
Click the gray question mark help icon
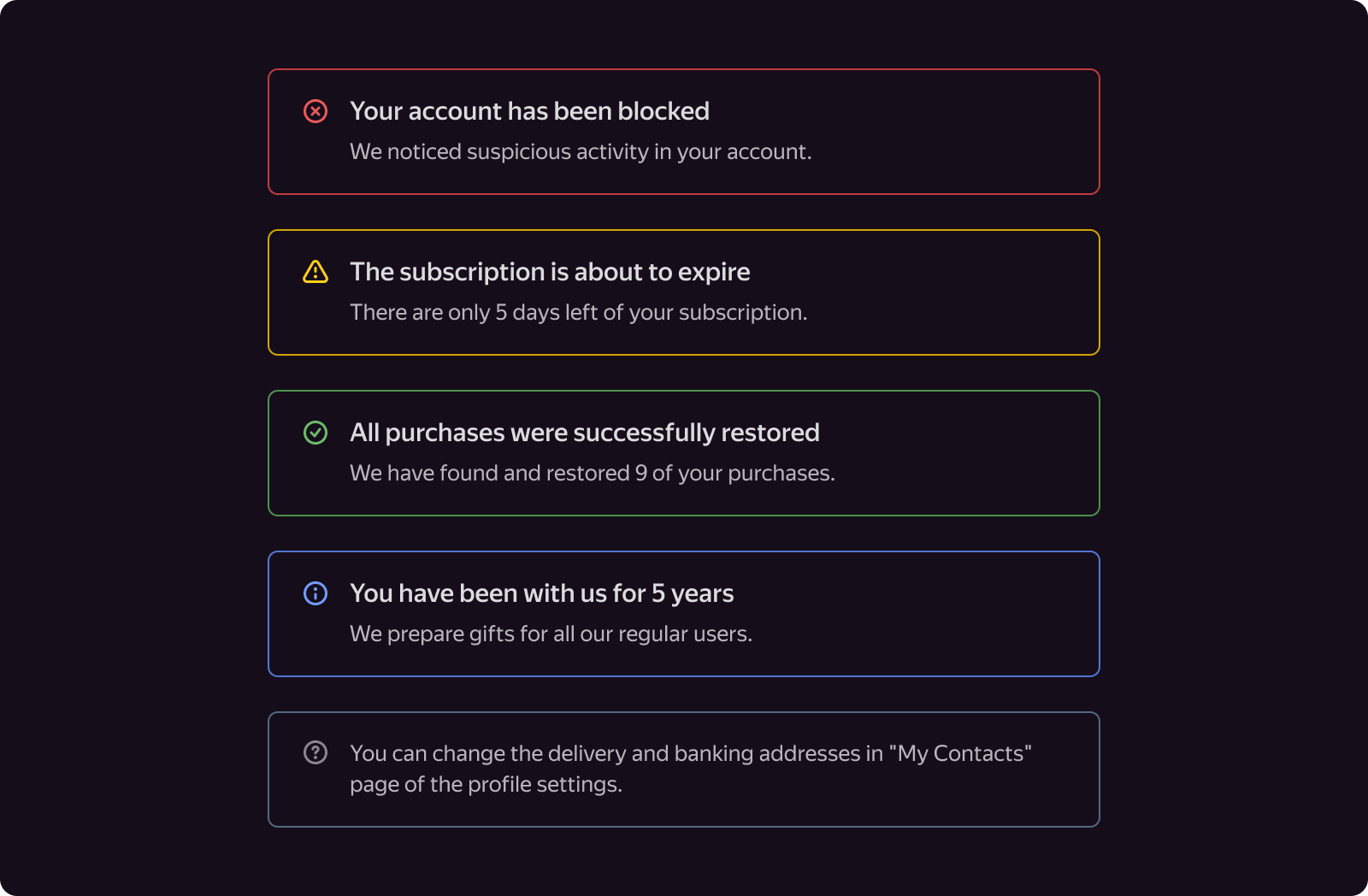pos(315,752)
